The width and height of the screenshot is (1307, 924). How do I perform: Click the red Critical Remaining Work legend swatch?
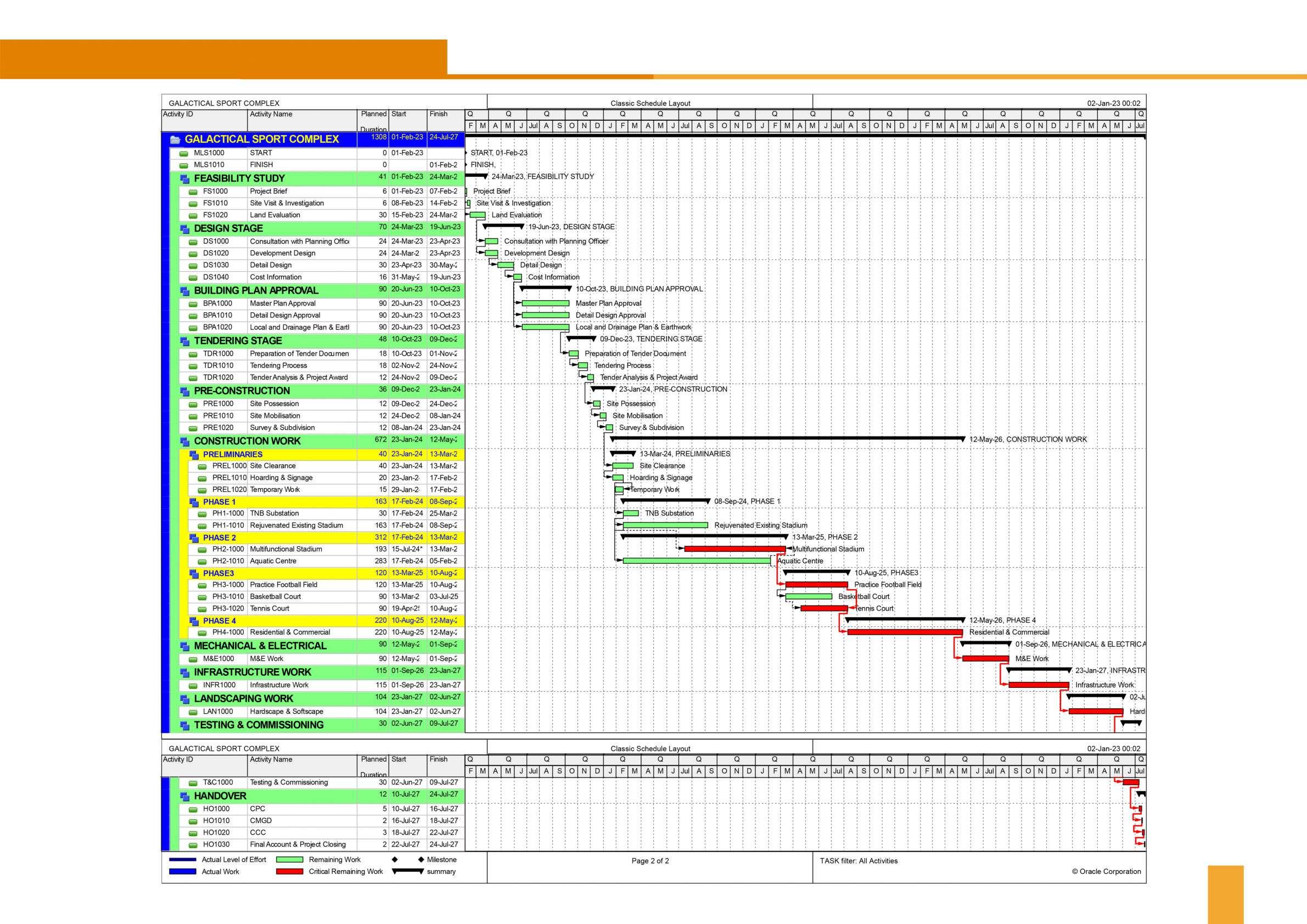tap(289, 872)
